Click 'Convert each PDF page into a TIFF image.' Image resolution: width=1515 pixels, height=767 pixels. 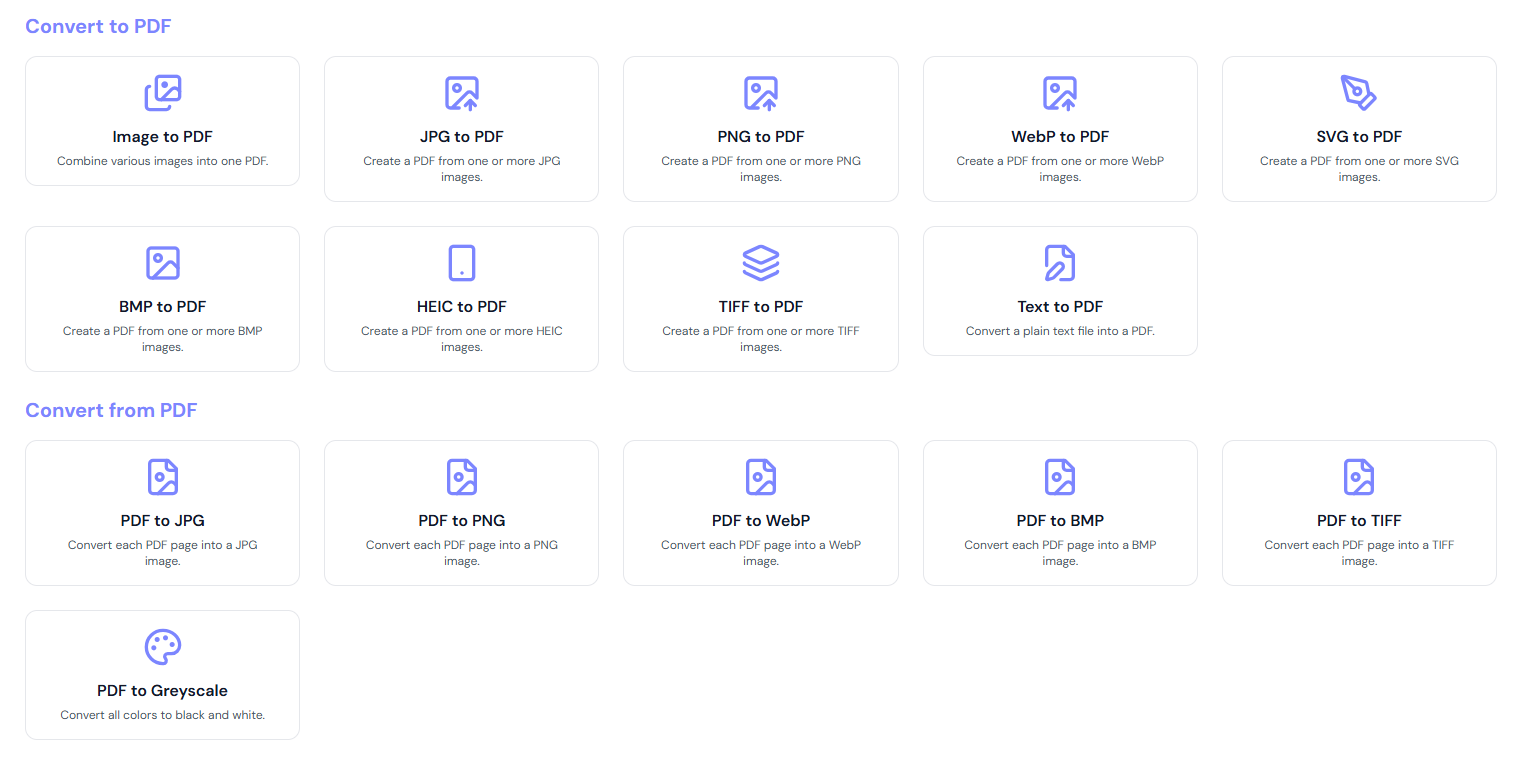point(1359,553)
